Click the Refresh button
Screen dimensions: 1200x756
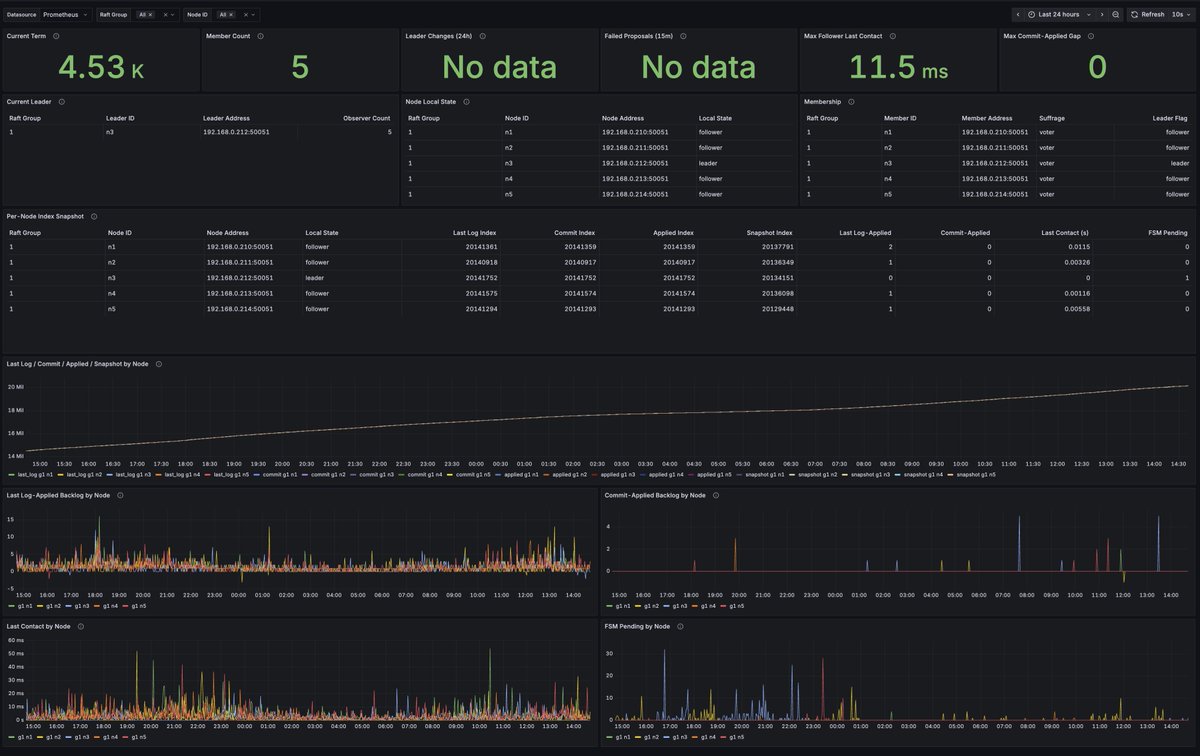pyautogui.click(x=1147, y=15)
